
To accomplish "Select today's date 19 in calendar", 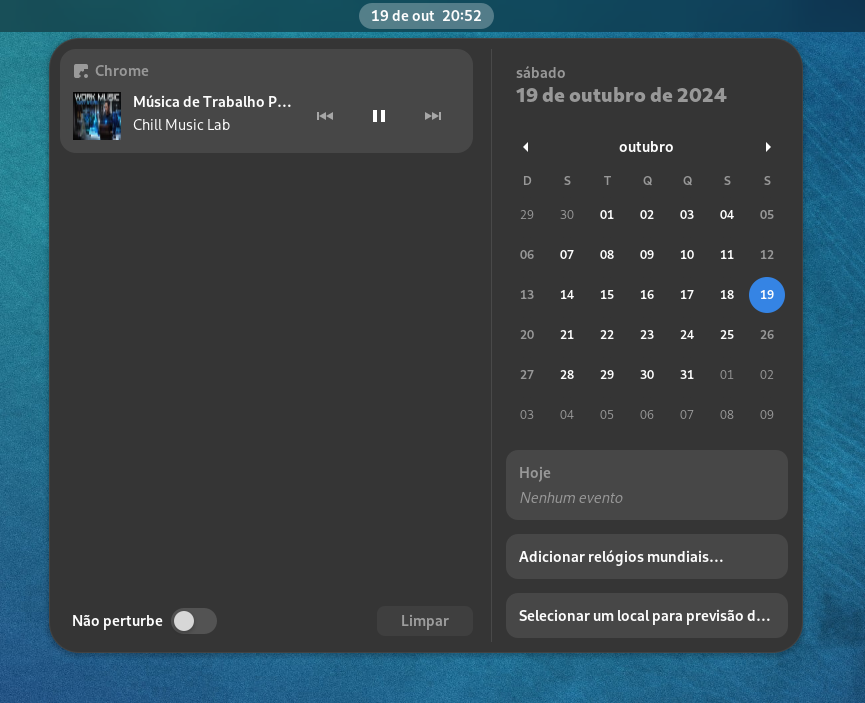I will pos(767,295).
